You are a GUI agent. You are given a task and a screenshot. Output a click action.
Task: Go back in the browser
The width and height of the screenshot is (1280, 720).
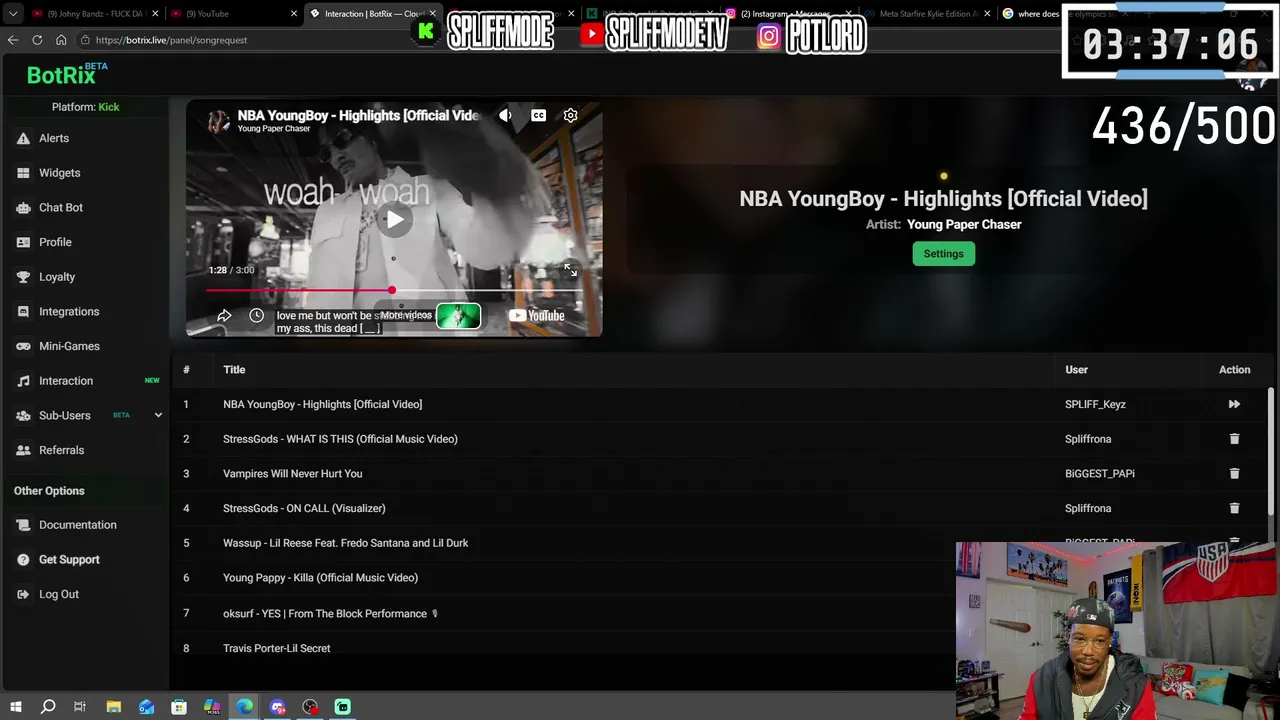pyautogui.click(x=13, y=40)
